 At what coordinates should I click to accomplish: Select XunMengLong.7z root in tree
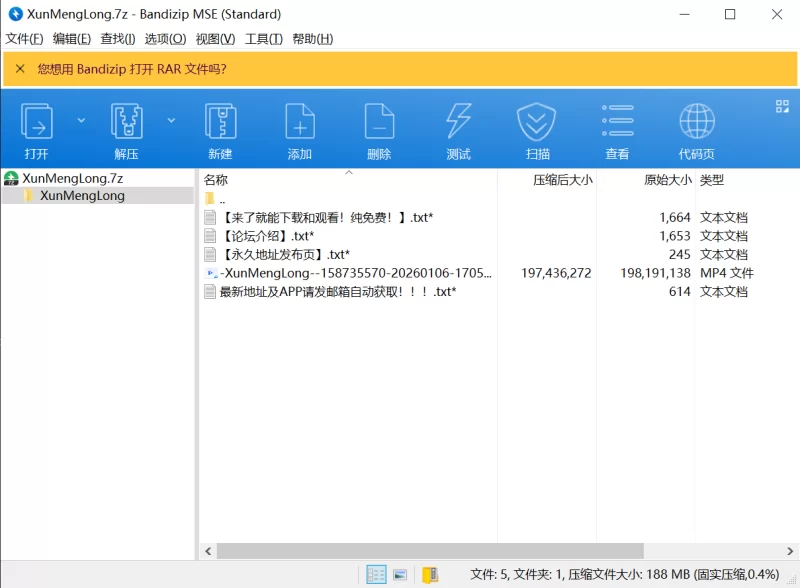tap(72, 178)
